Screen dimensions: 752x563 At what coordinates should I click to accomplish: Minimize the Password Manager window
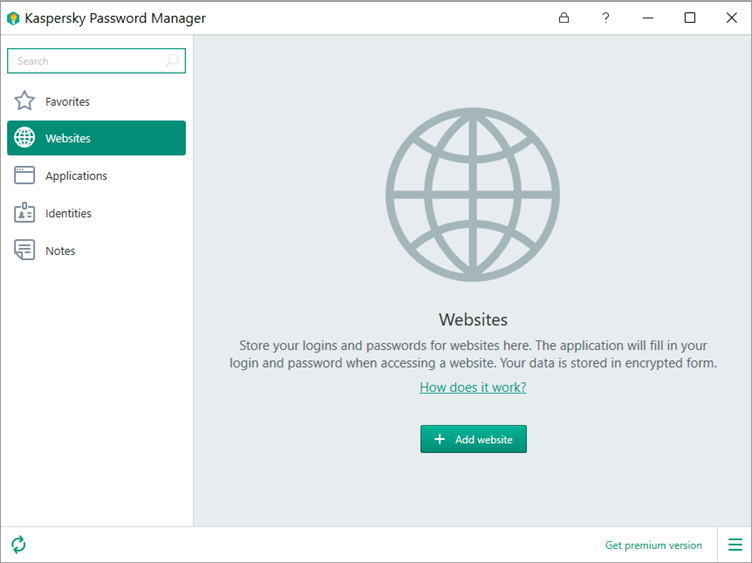point(648,18)
